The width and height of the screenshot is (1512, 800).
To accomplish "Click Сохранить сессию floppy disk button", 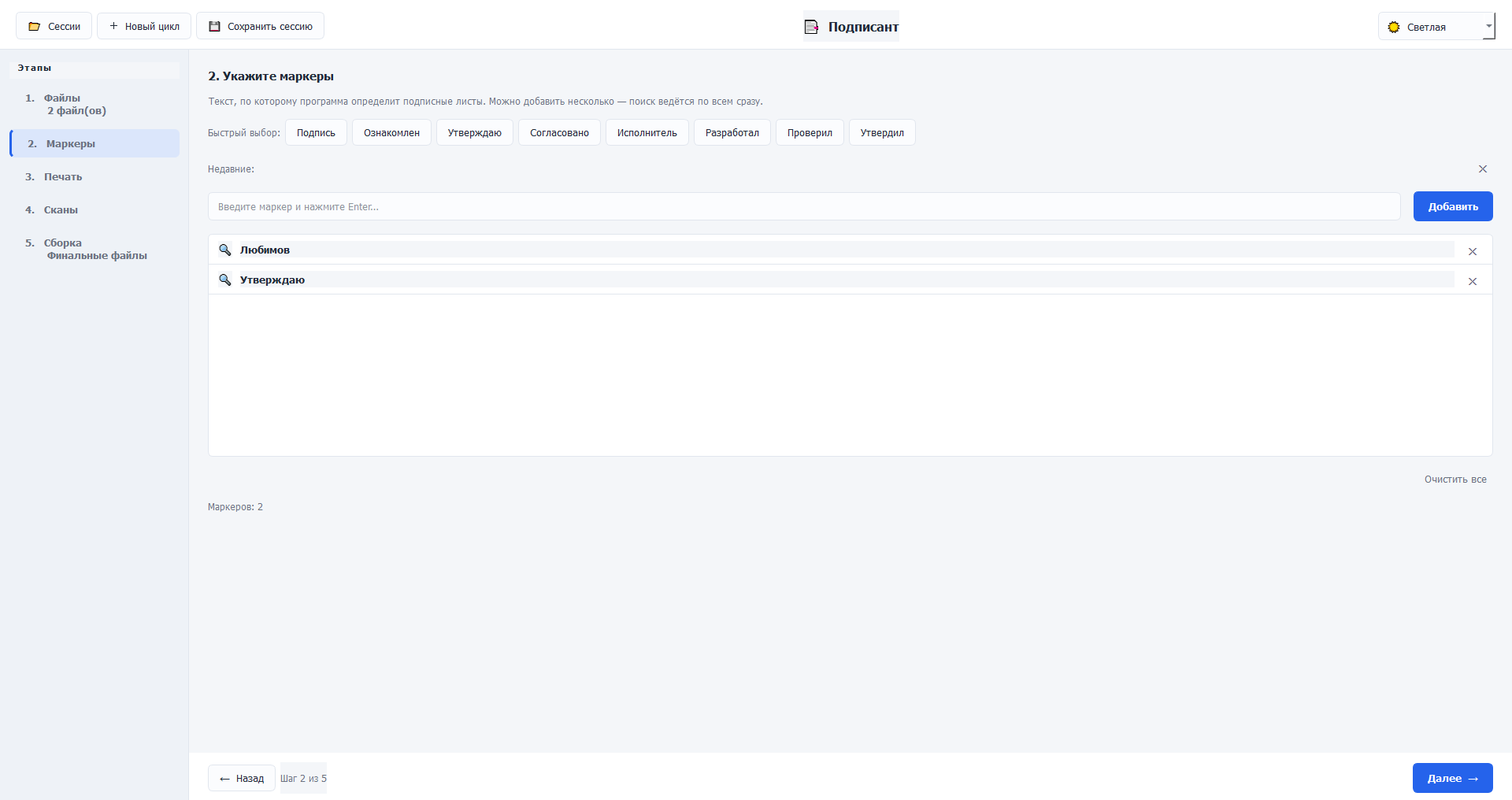I will 260,26.
